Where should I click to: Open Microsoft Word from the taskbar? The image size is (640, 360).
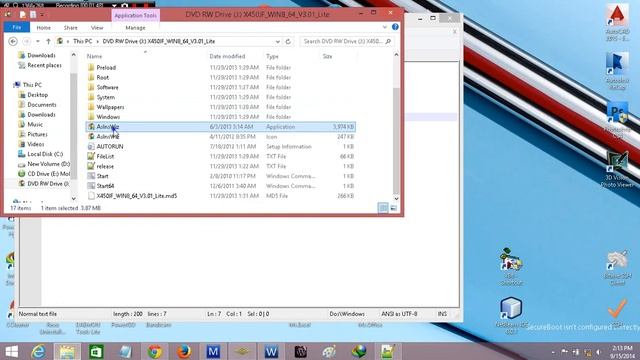(271, 351)
